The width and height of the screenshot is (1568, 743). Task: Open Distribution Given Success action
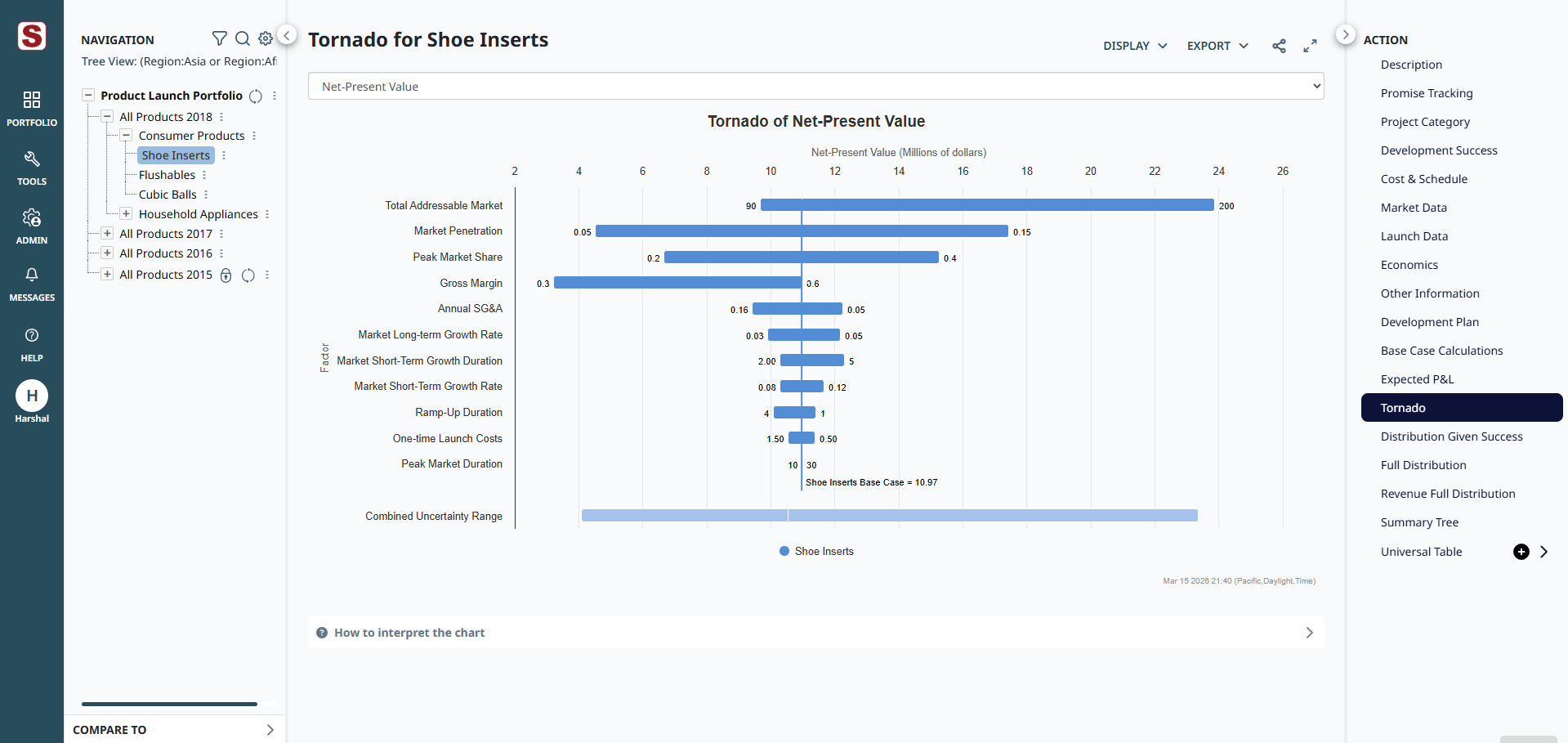click(x=1451, y=436)
